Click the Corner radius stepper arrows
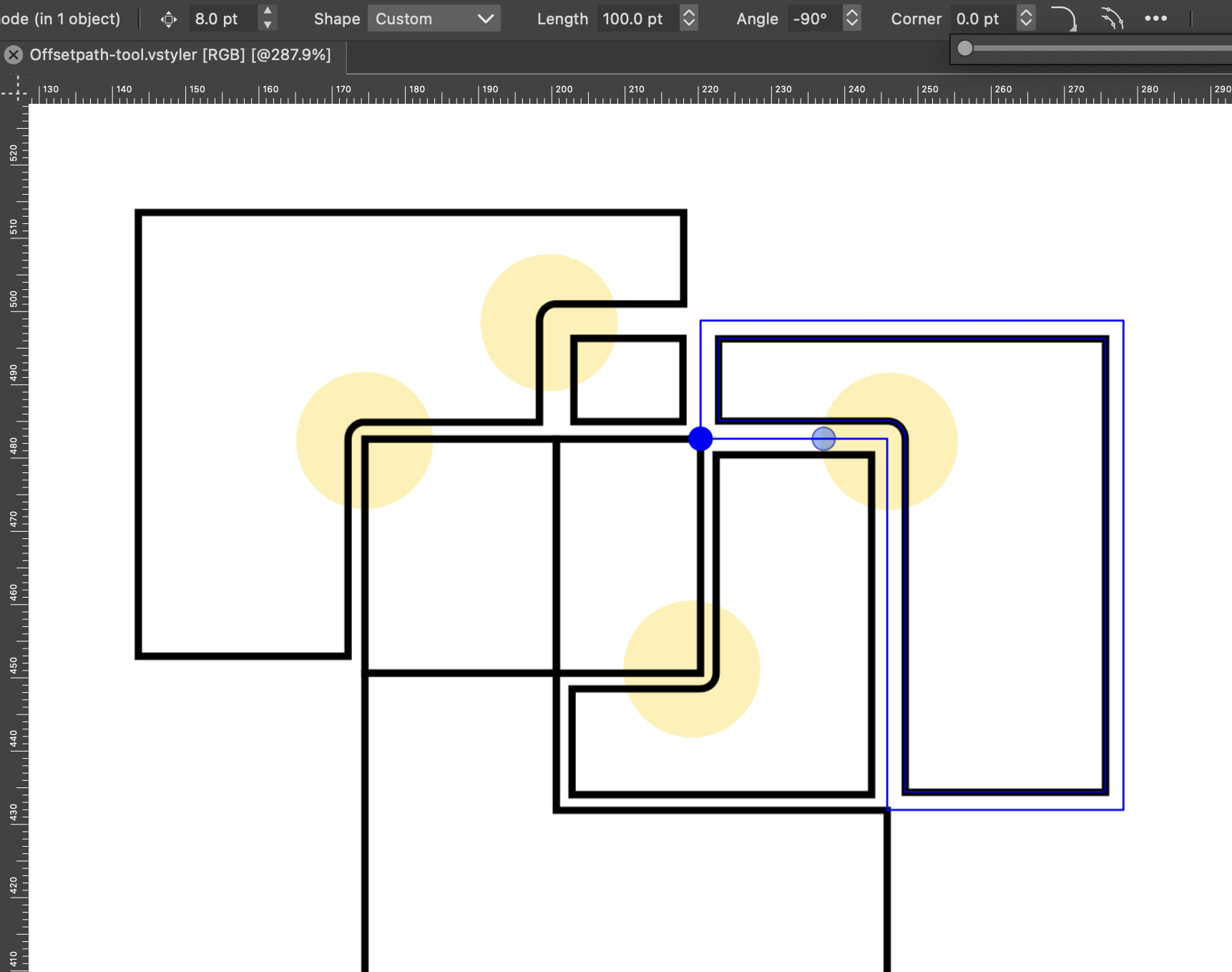 click(x=1026, y=19)
